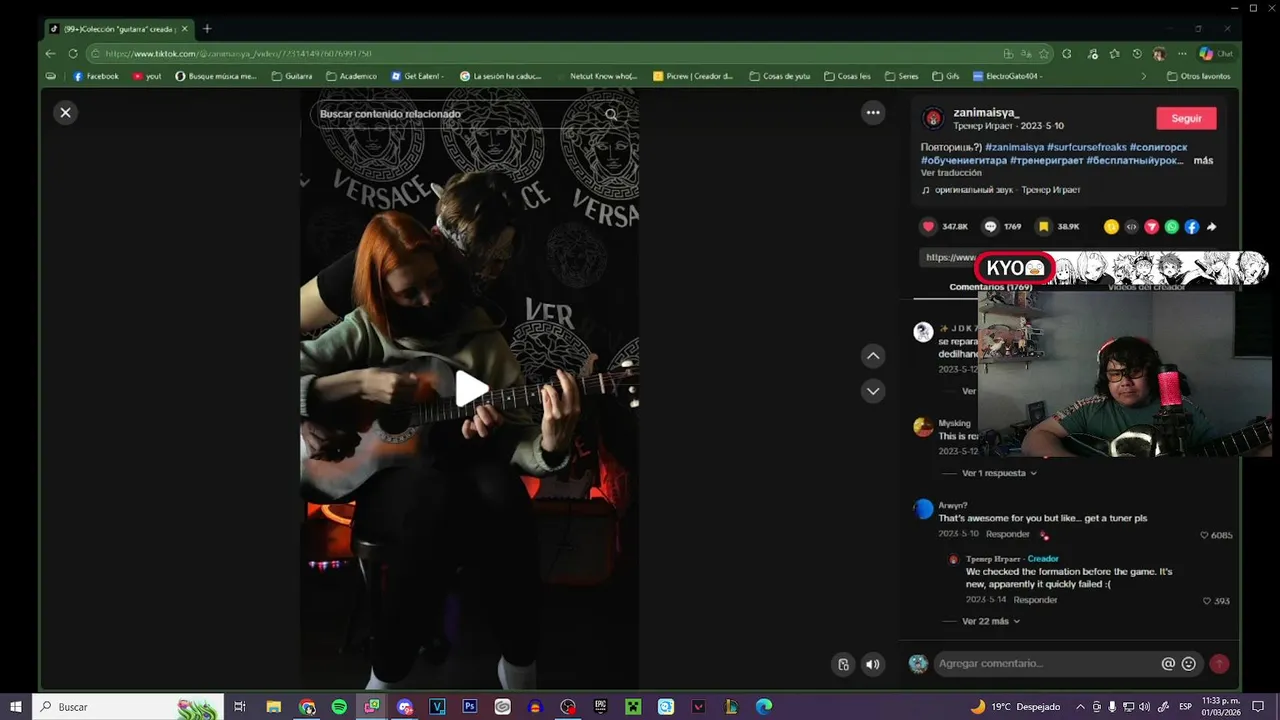Follow zanimaisya_ with Seguir button

pos(1186,118)
